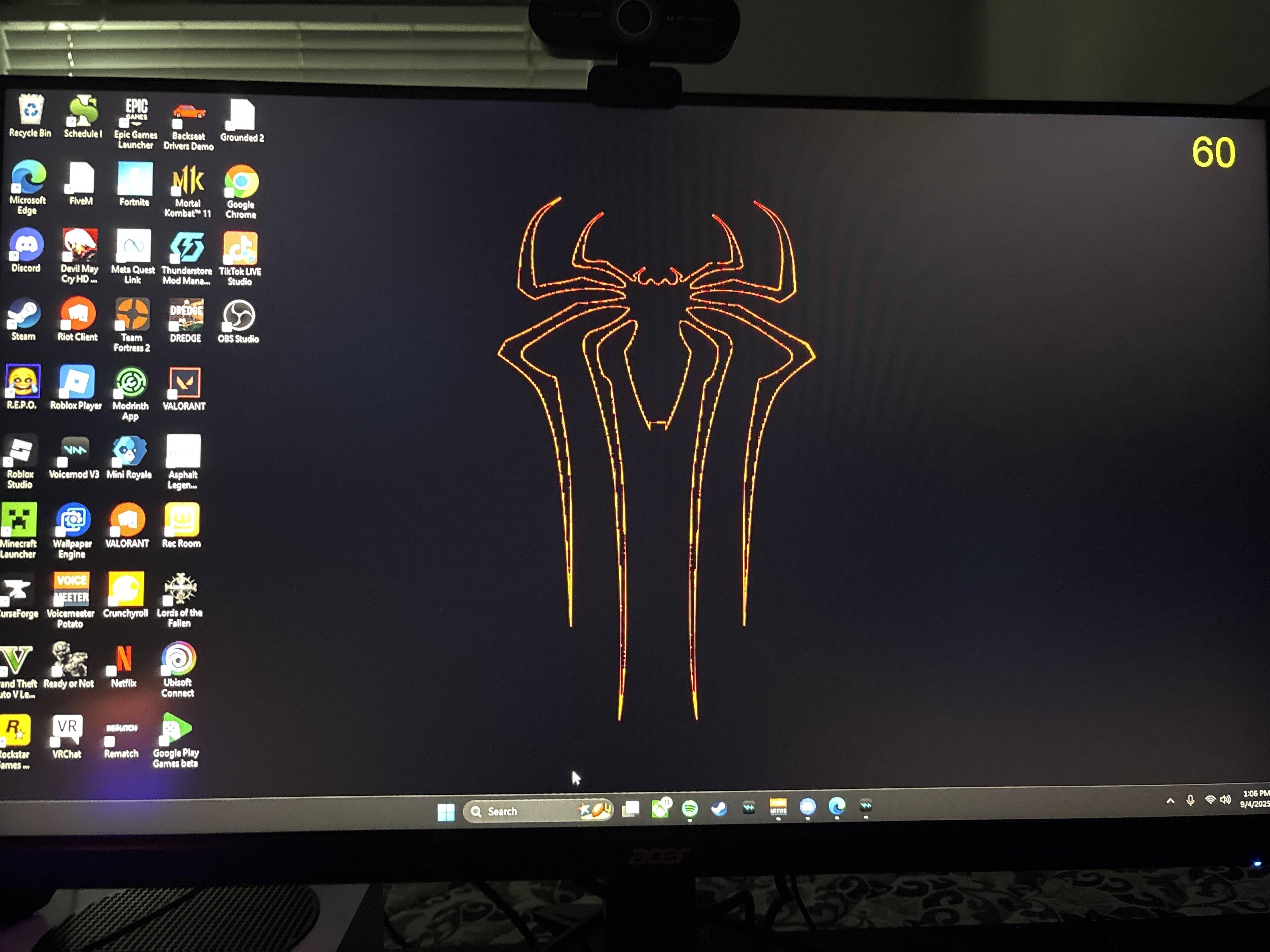
Task: Open the Epic Games Launcher desktop icon
Action: tap(136, 113)
